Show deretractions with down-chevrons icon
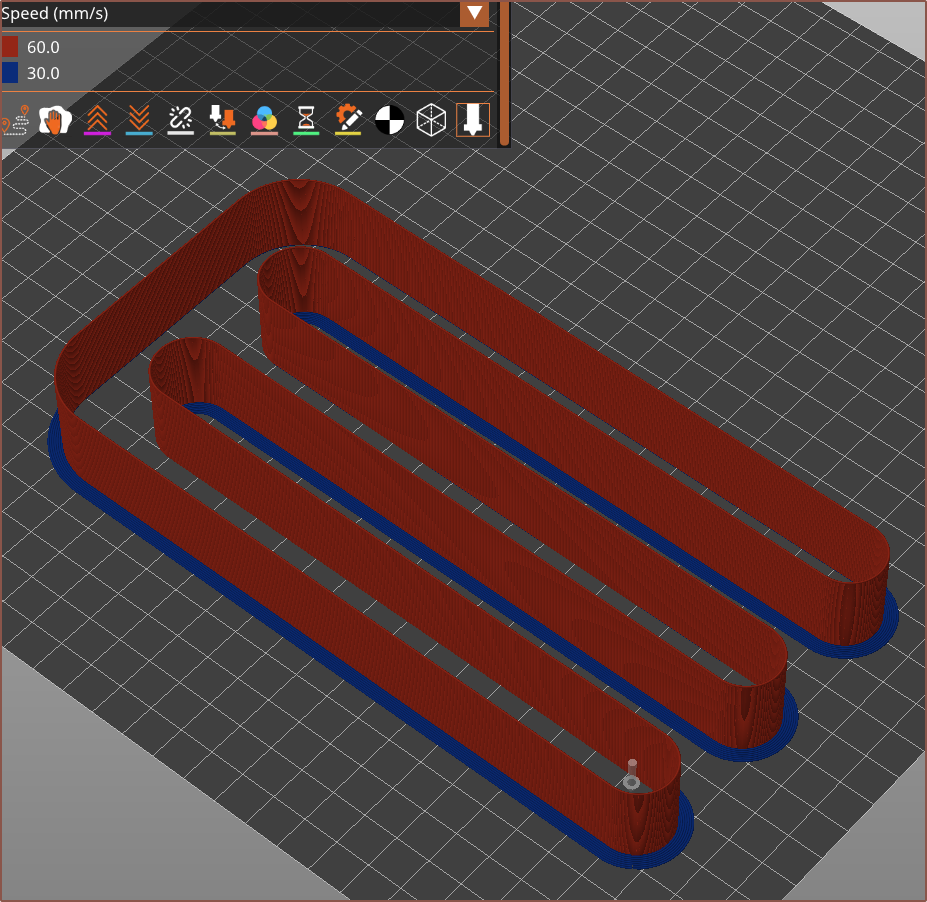Image resolution: width=927 pixels, height=902 pixels. (139, 120)
